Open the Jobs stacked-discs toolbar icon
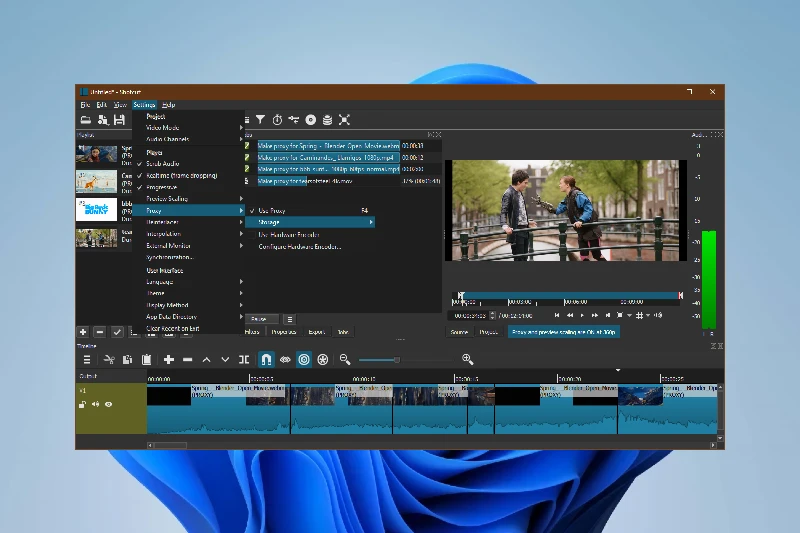The width and height of the screenshot is (800, 533). click(x=328, y=120)
